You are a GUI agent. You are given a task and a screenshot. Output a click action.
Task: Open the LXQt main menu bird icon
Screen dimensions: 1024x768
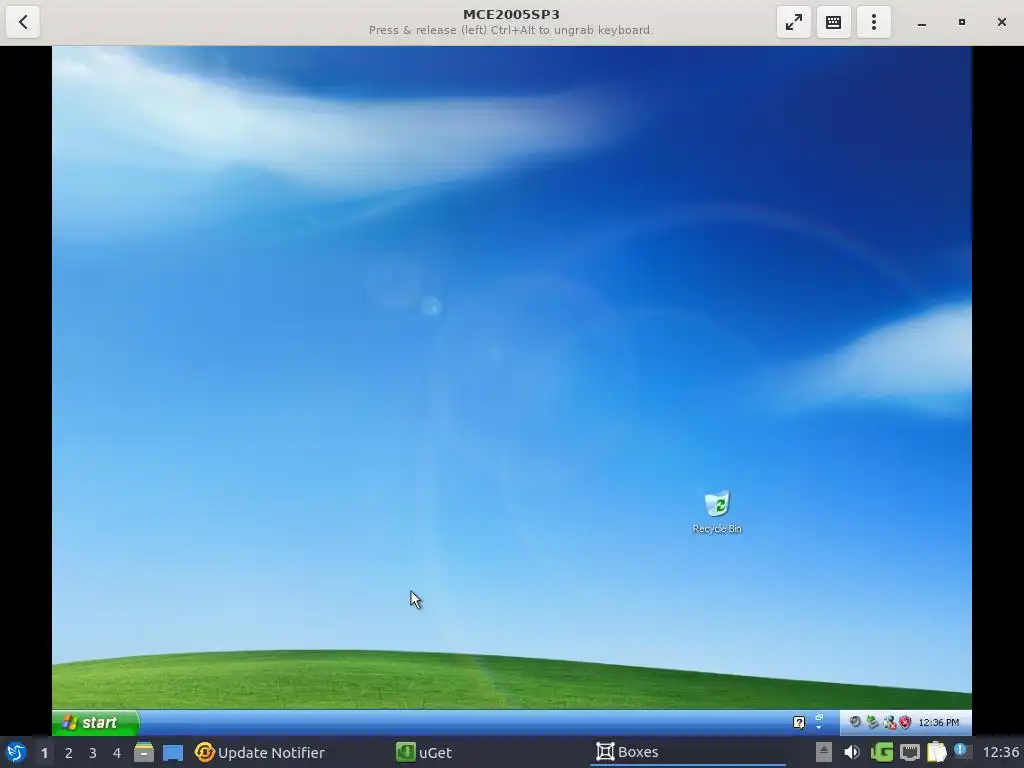tap(16, 752)
